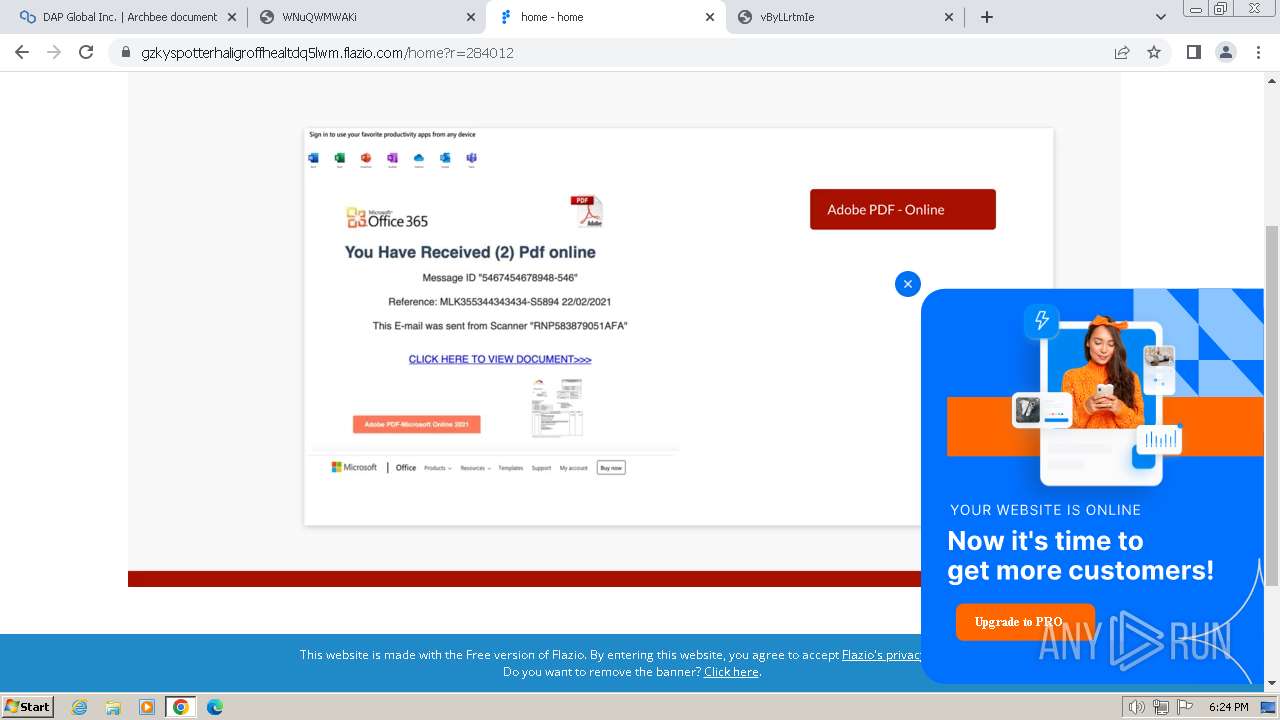Select Chrome in the taskbar

181,707
